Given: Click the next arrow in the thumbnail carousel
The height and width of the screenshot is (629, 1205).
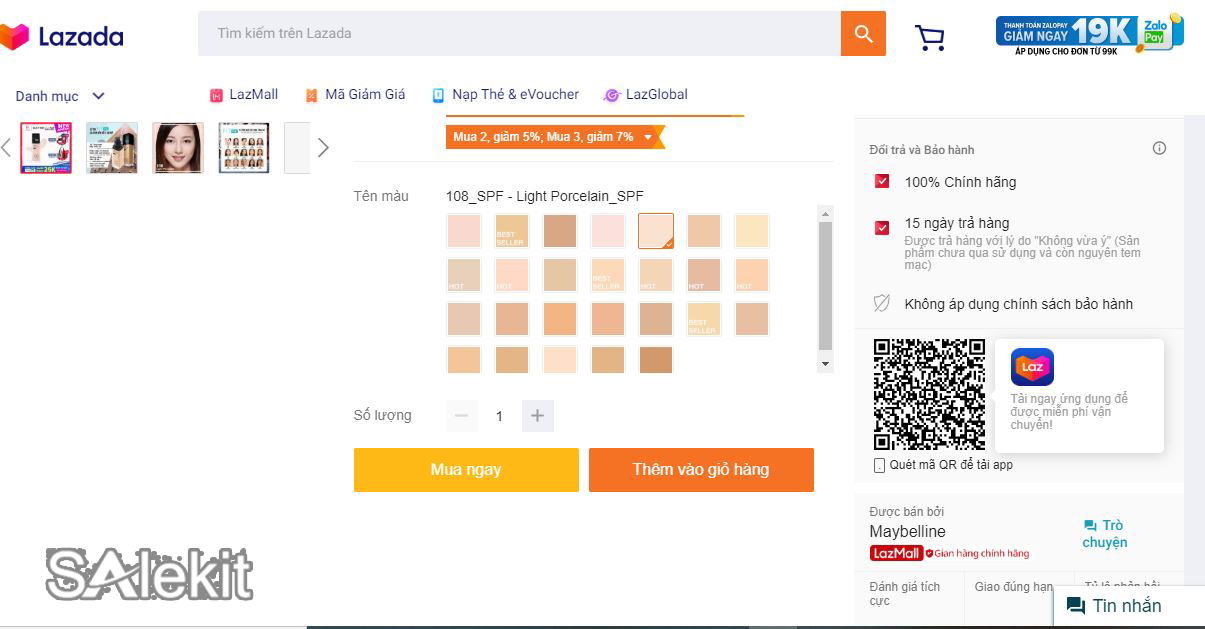Looking at the screenshot, I should pyautogui.click(x=323, y=147).
